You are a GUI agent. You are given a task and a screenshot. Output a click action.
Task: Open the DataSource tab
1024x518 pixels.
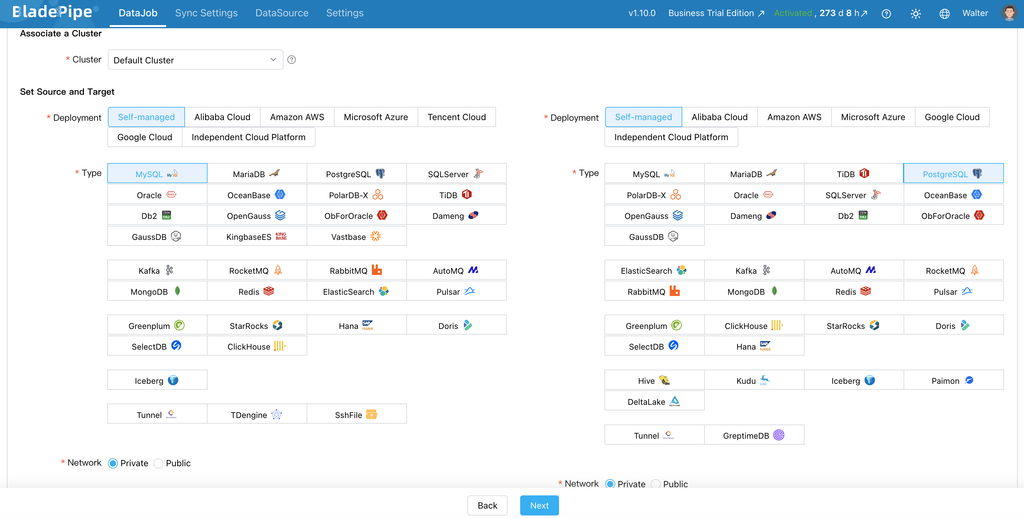click(282, 13)
